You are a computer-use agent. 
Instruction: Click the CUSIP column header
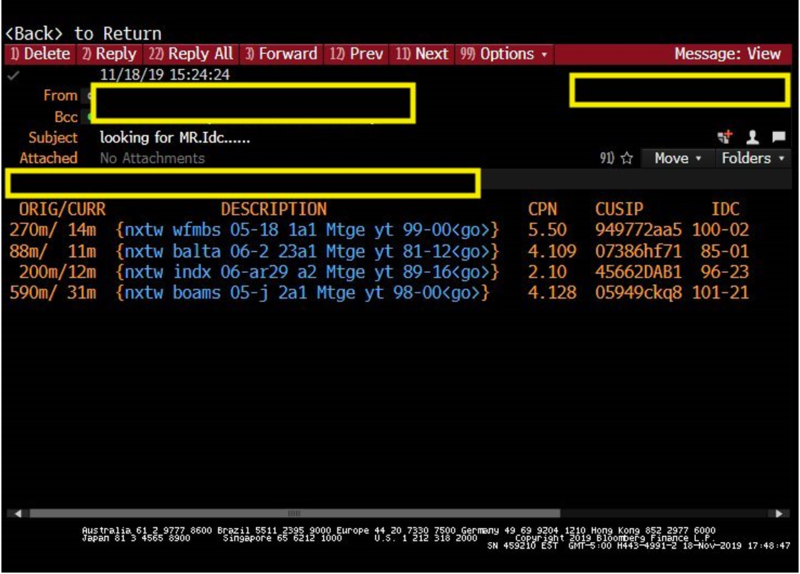619,209
